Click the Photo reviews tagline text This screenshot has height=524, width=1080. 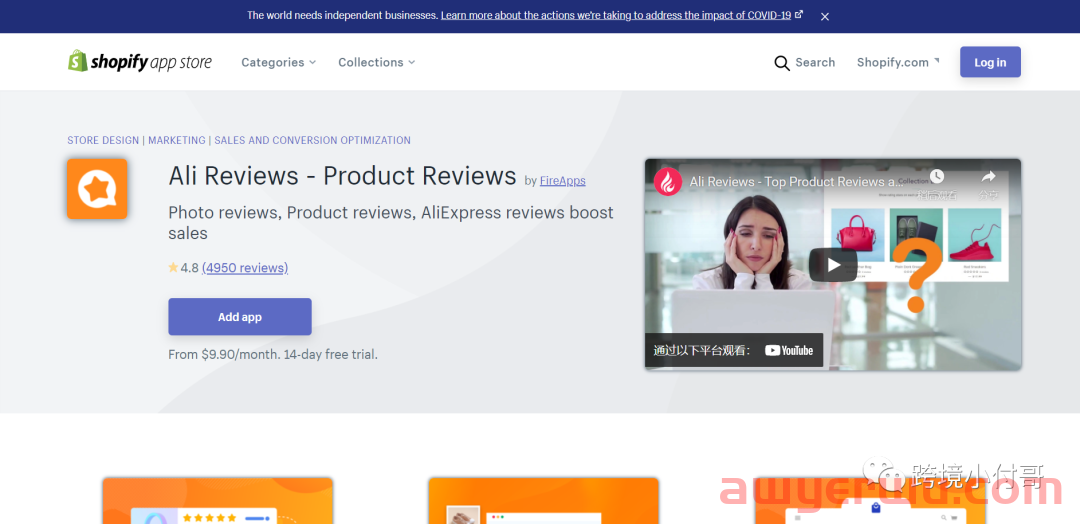[x=391, y=222]
